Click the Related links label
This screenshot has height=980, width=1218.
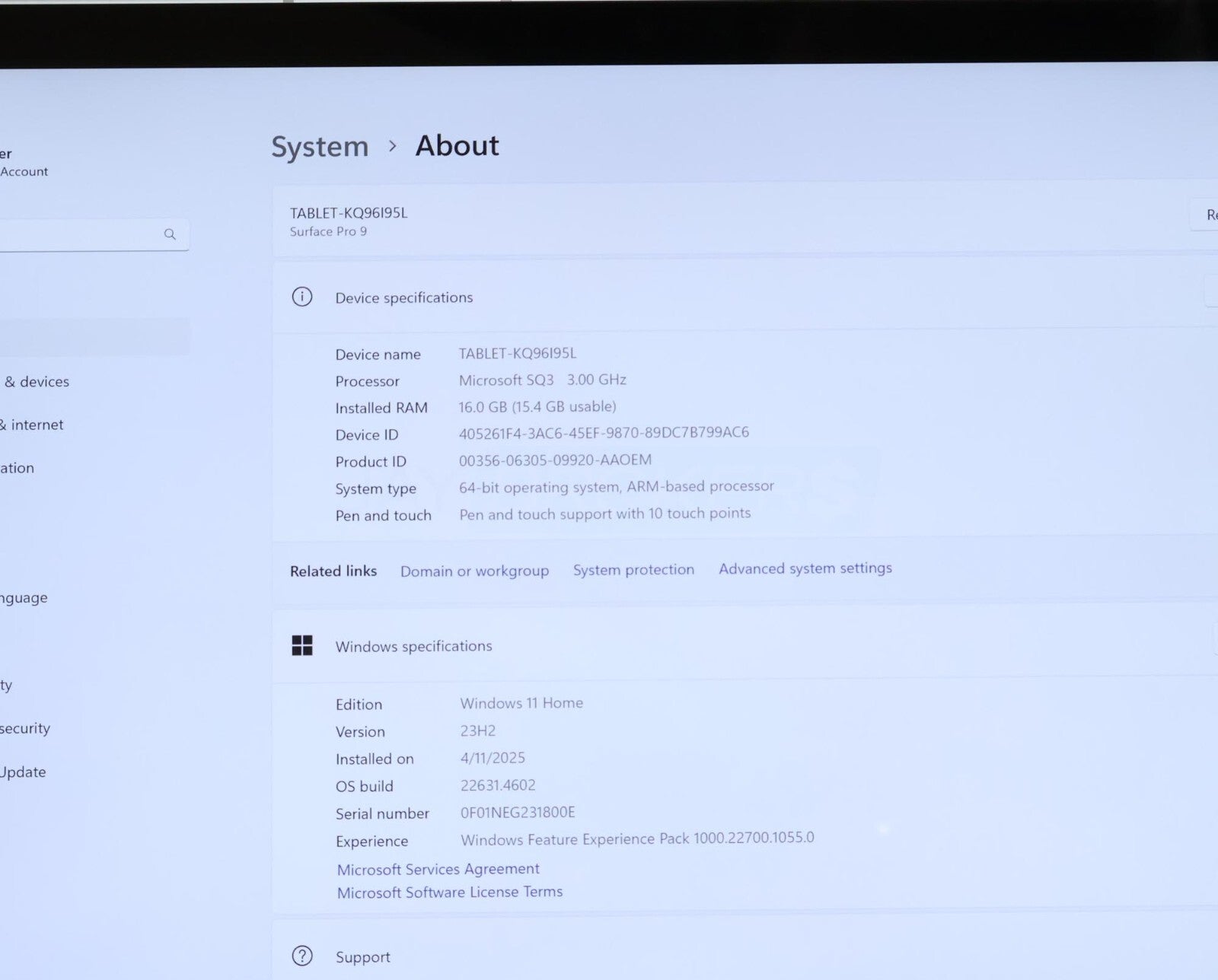(333, 571)
